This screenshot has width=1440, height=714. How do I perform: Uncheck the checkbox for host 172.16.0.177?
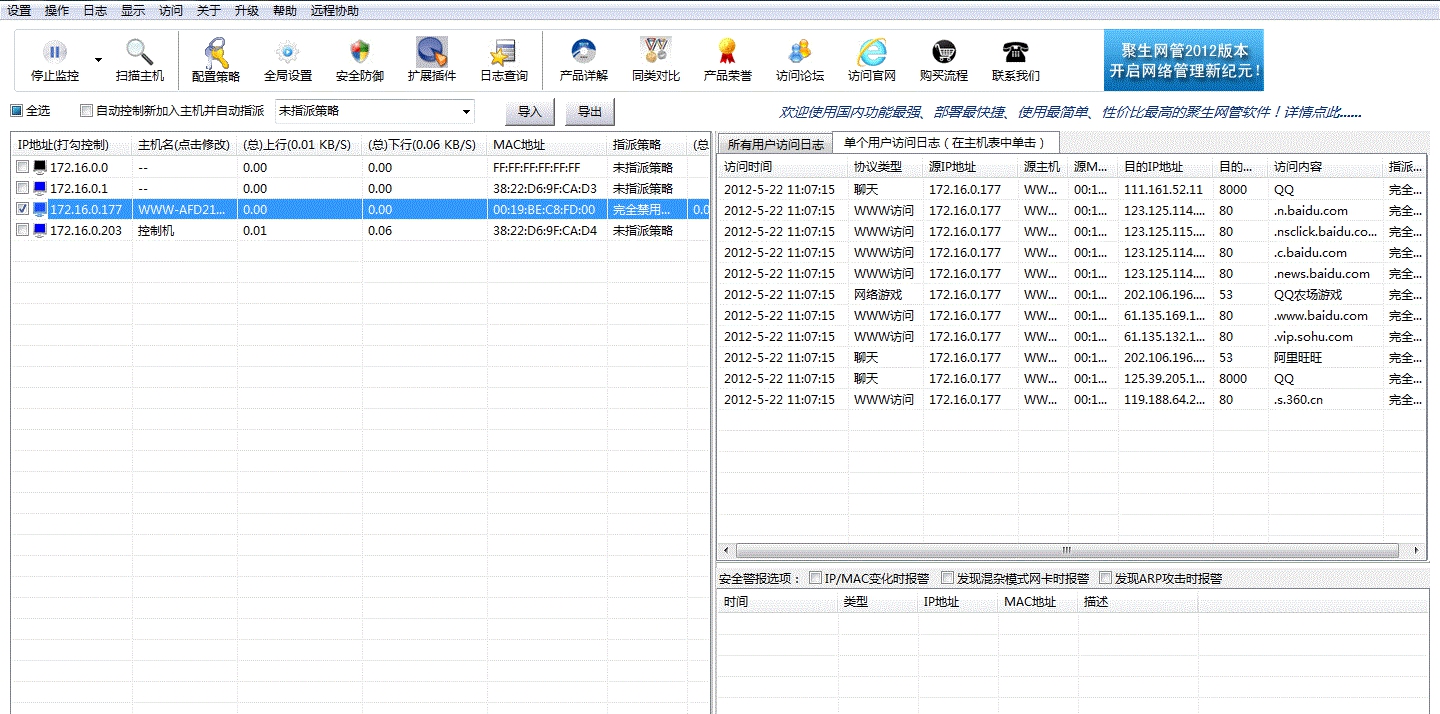22,209
